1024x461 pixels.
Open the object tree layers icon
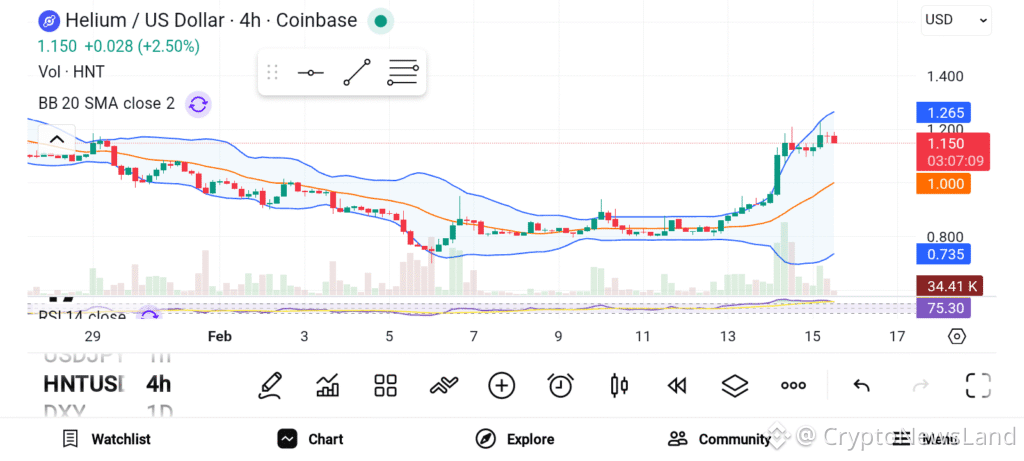tap(735, 385)
